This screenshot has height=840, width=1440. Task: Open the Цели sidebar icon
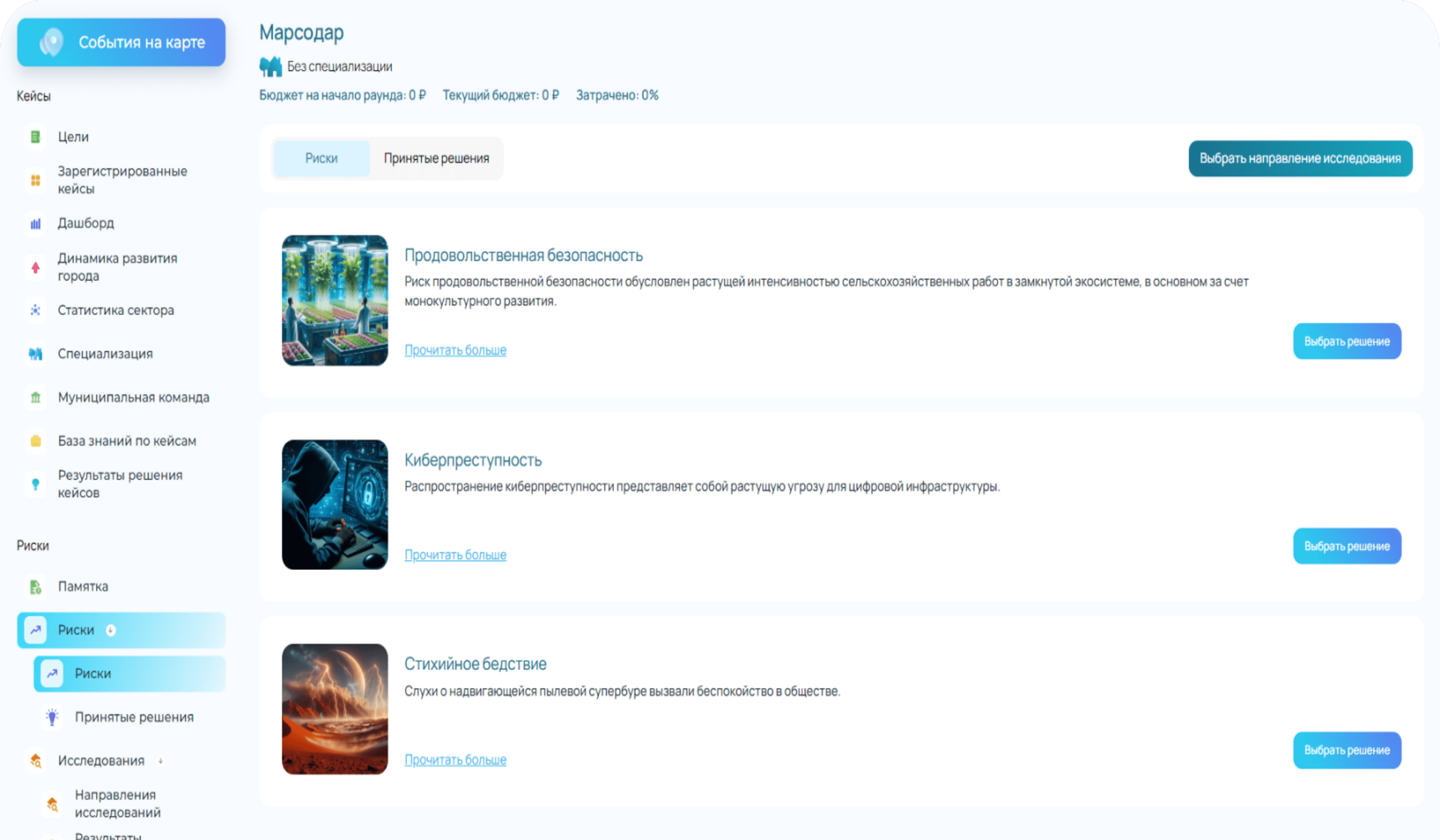click(35, 137)
